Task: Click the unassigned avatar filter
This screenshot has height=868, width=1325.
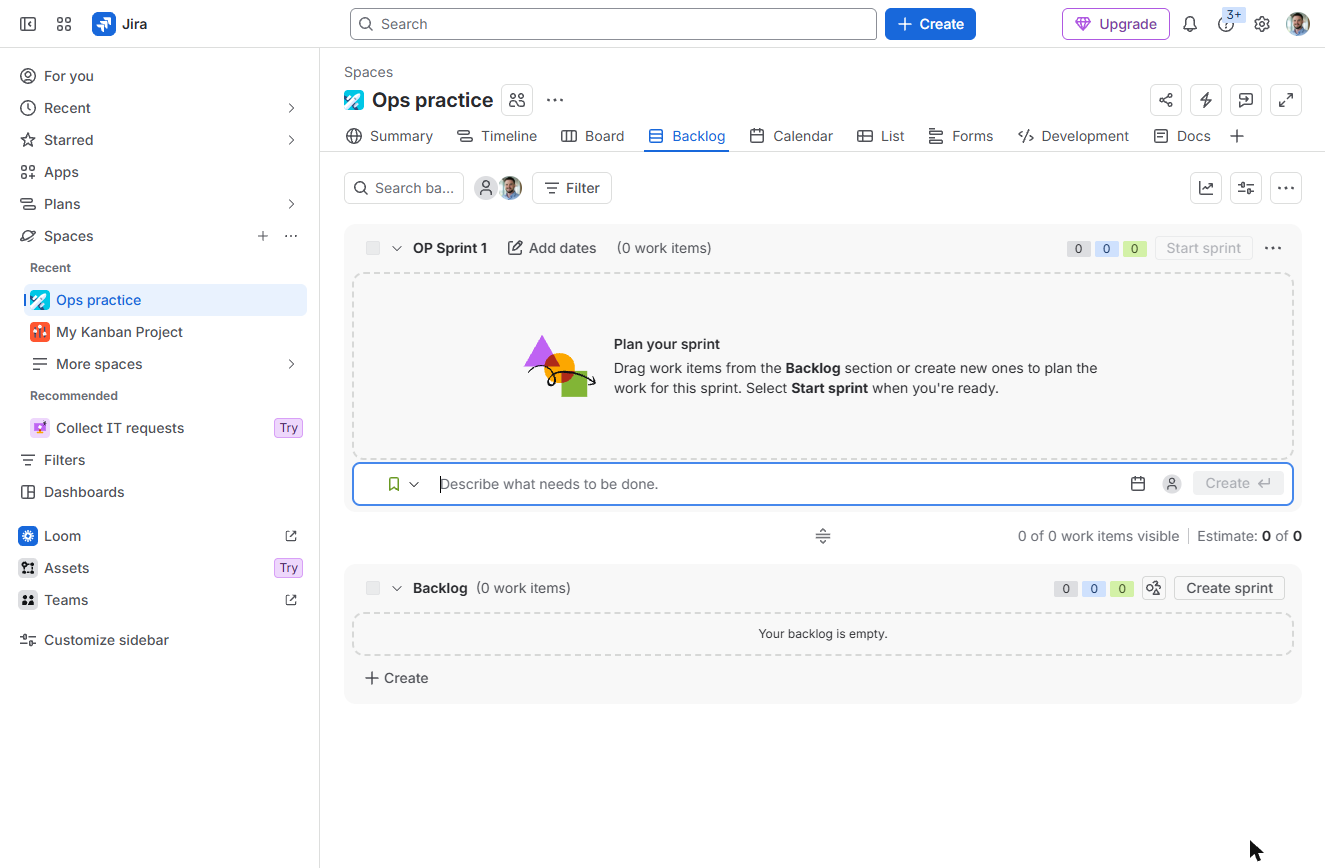Action: point(486,188)
